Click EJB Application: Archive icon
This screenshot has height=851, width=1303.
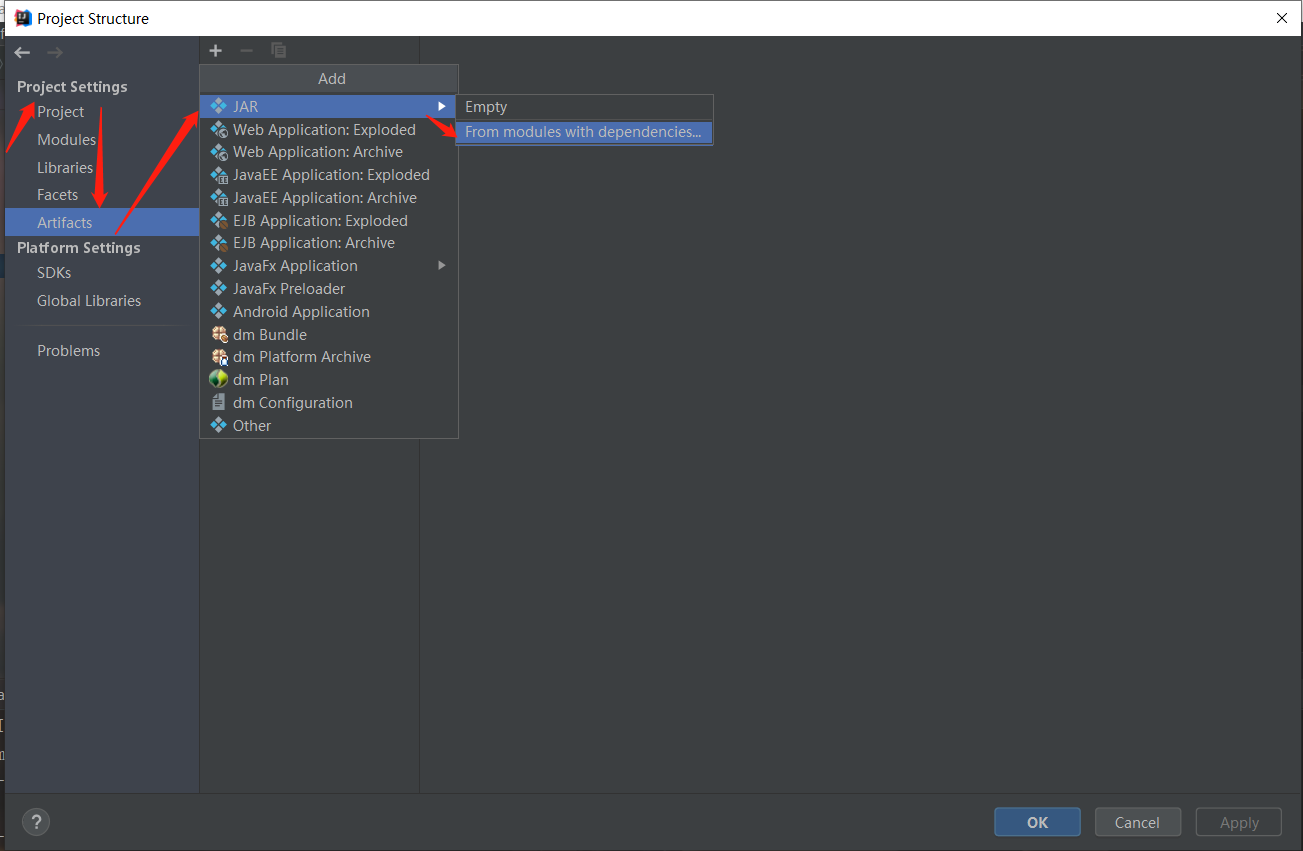coord(219,243)
